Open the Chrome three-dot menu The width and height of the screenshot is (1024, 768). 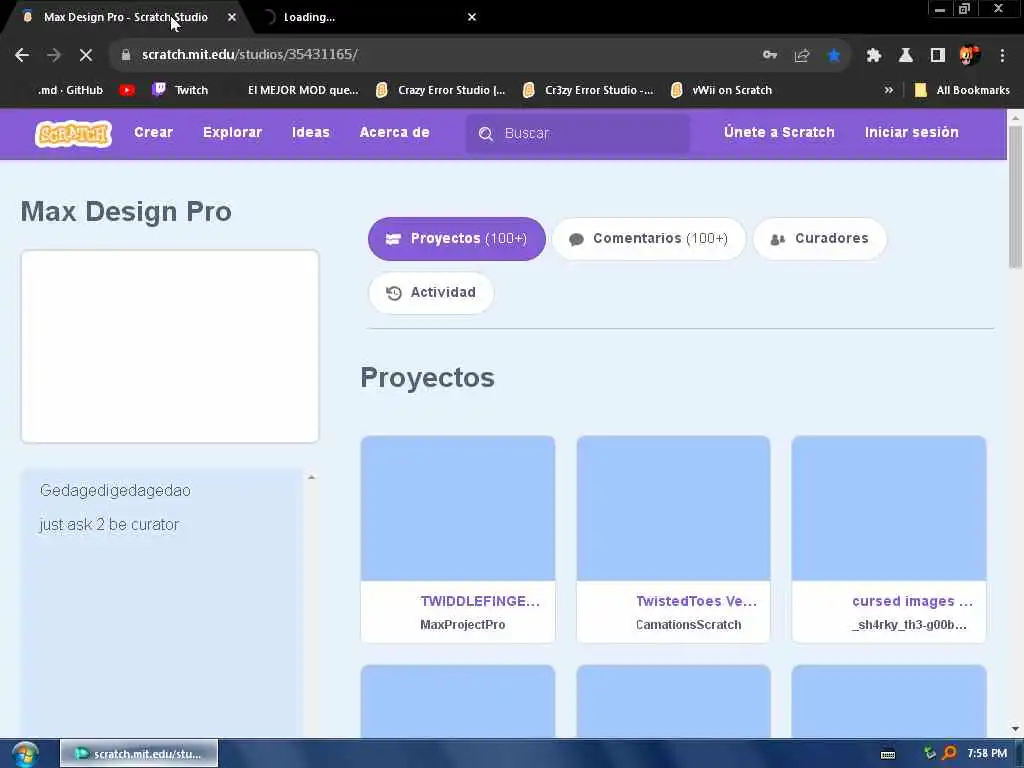tap(1002, 55)
